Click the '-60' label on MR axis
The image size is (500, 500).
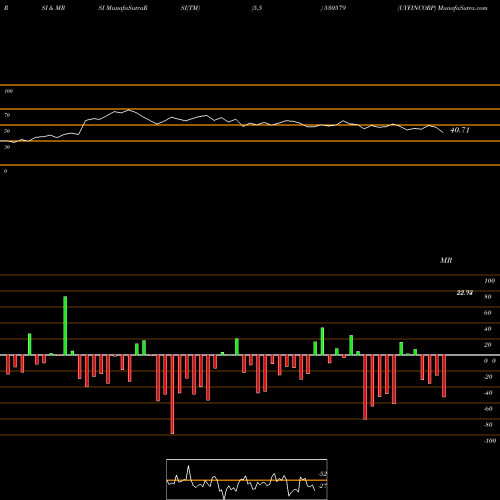(x=488, y=409)
